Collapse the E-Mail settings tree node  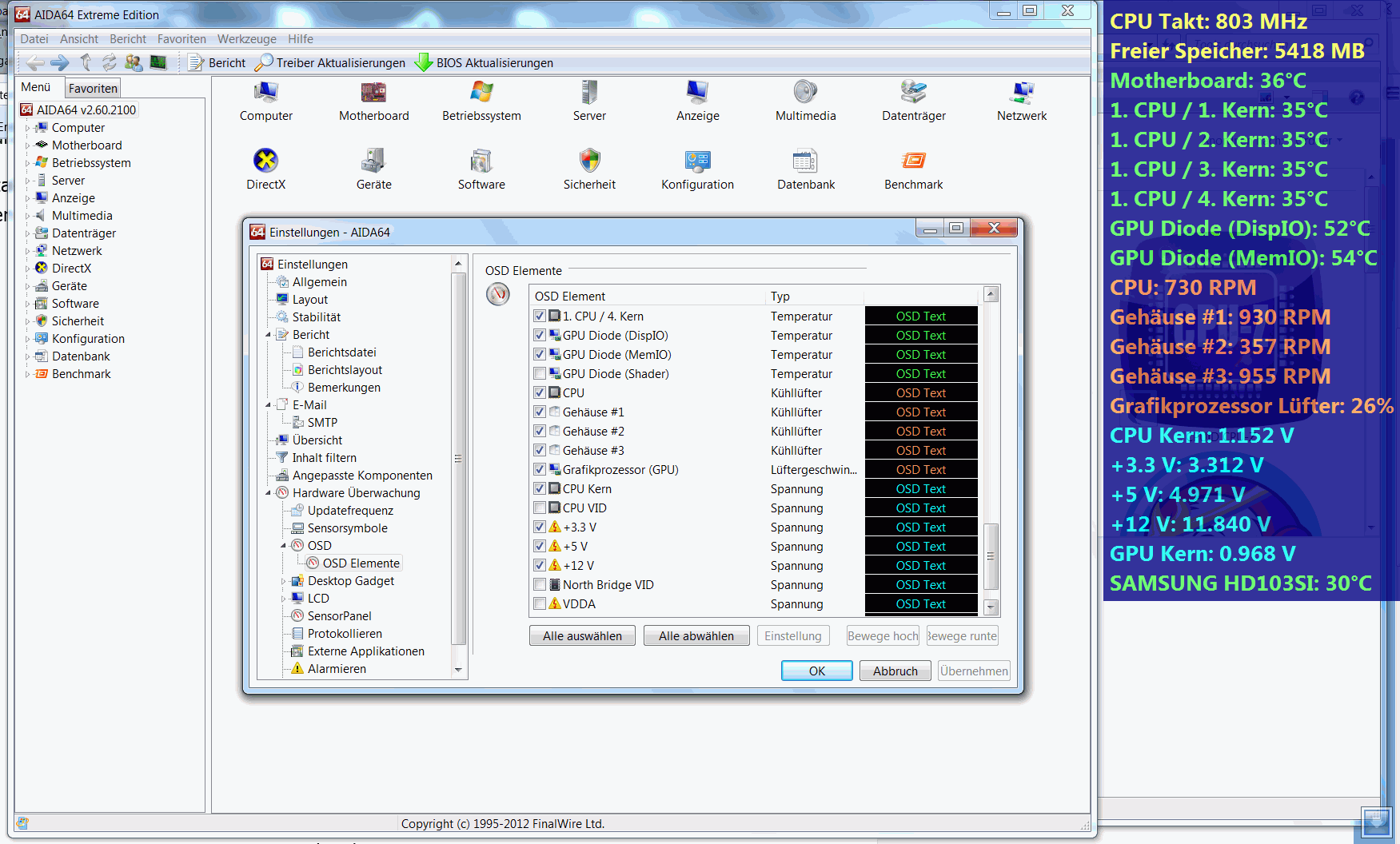click(x=268, y=405)
